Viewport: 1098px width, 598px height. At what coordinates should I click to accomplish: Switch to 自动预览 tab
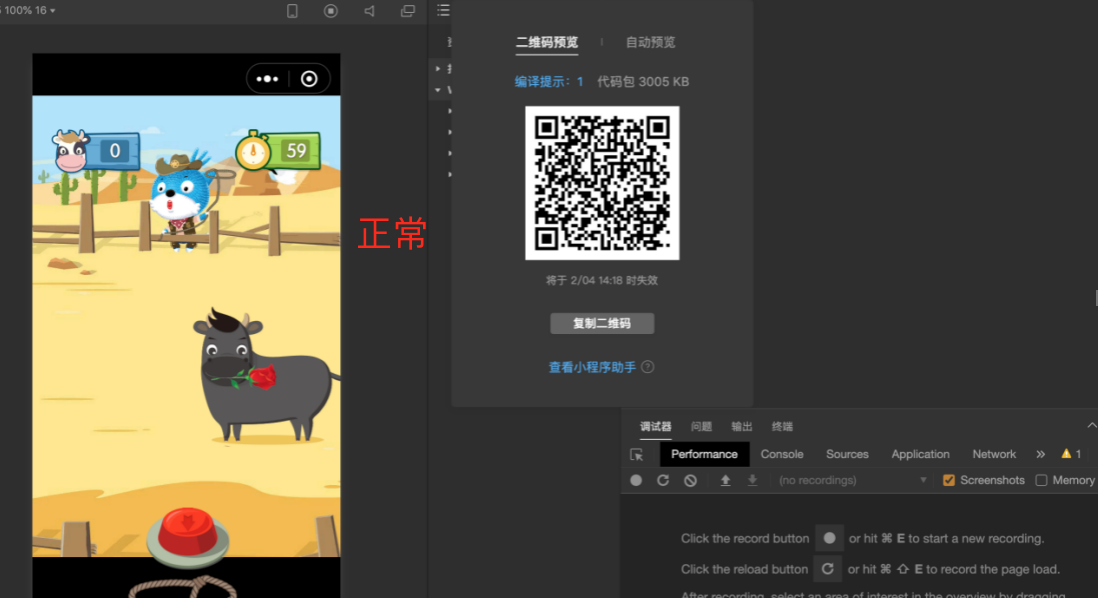pyautogui.click(x=651, y=42)
